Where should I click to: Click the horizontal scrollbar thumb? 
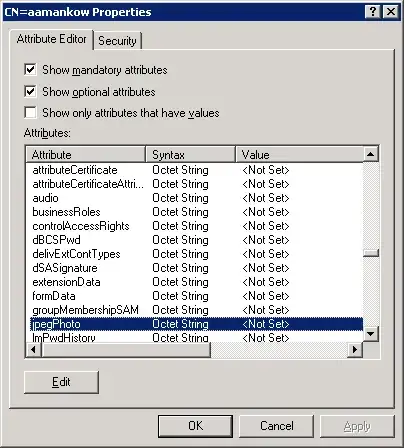coord(126,350)
